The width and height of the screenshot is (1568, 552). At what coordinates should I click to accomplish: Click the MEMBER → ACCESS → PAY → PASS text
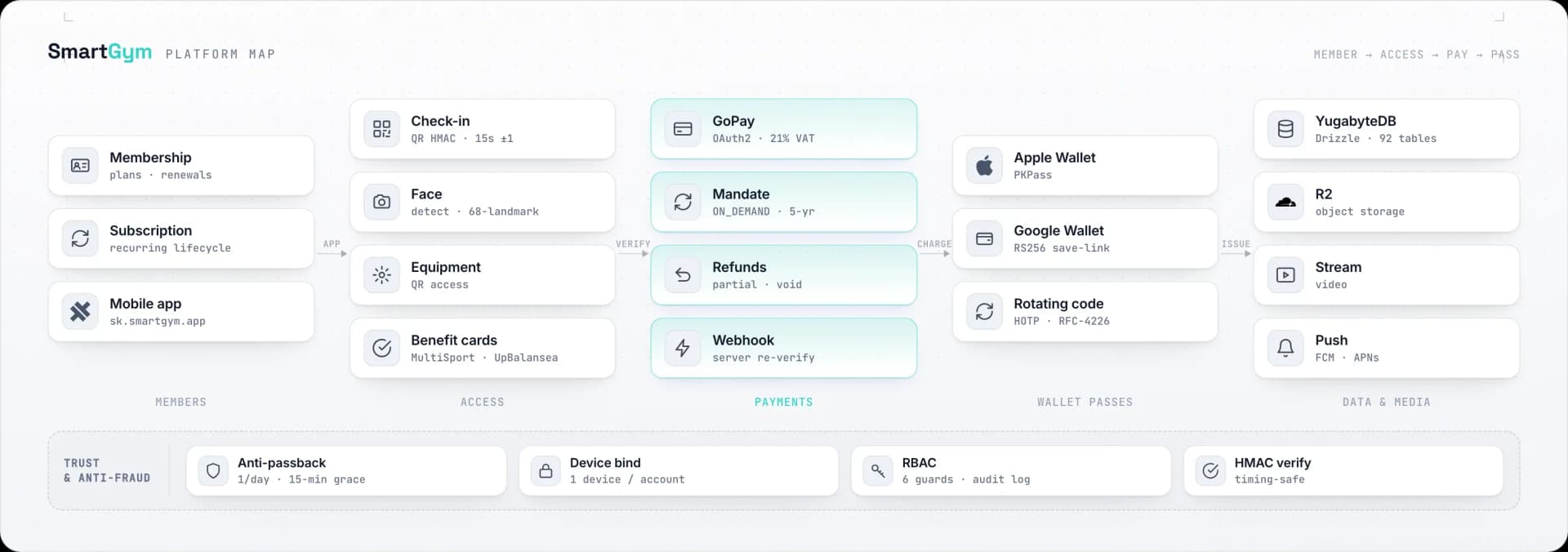pos(1416,55)
